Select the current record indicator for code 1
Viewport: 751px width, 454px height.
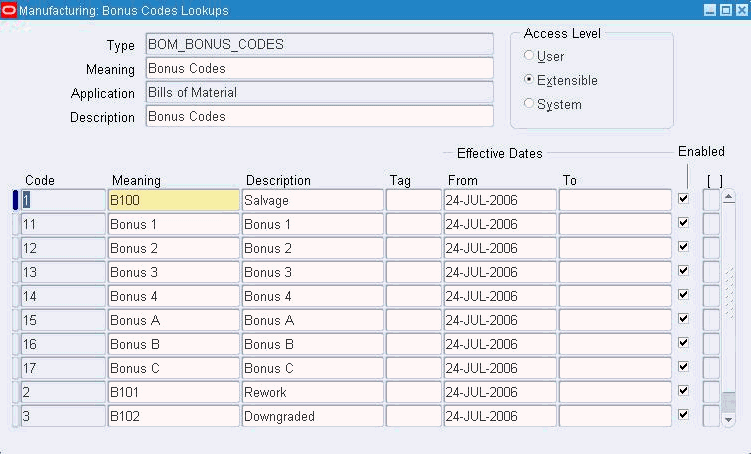tap(15, 200)
